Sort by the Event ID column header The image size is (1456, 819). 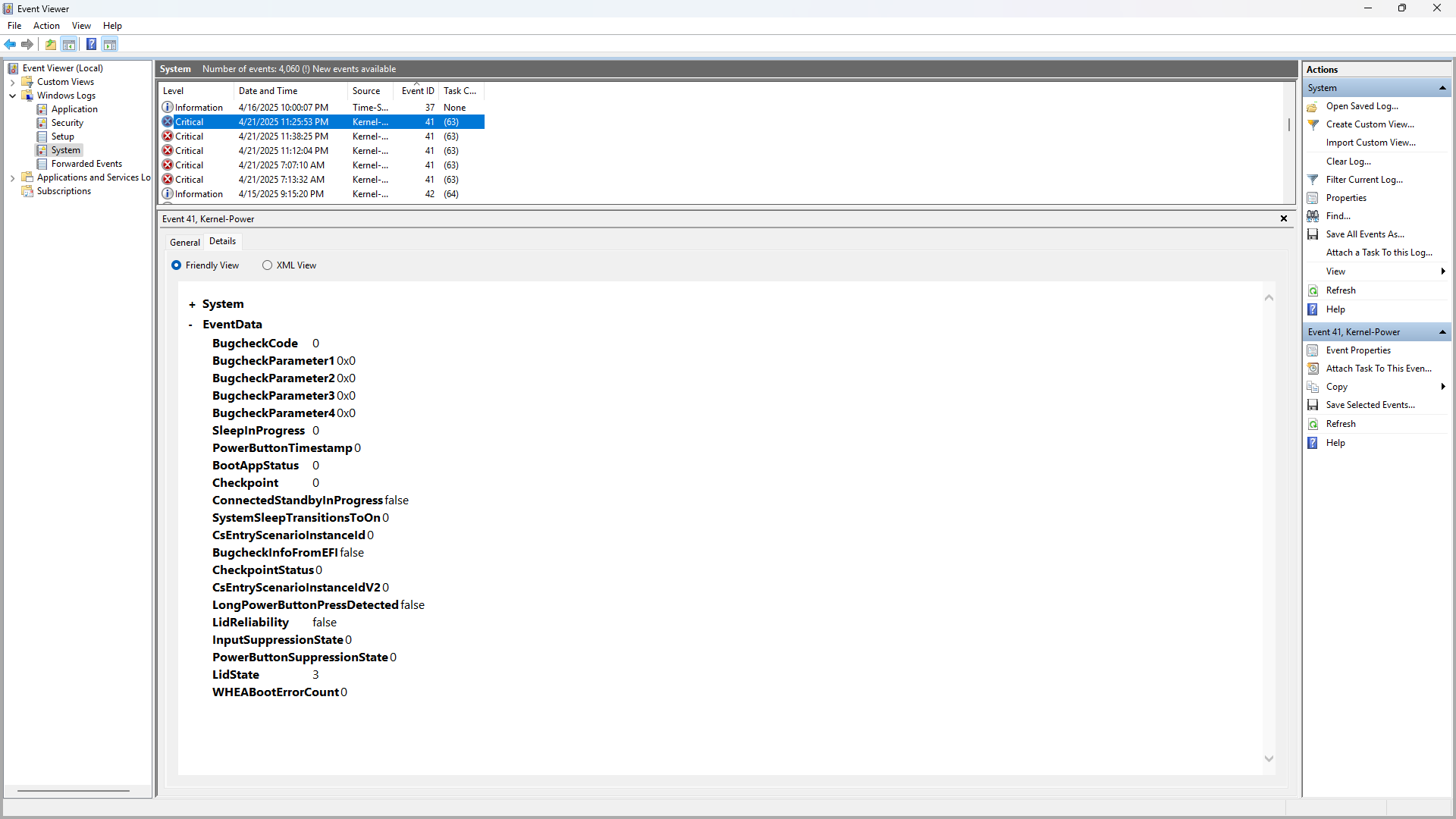417,91
